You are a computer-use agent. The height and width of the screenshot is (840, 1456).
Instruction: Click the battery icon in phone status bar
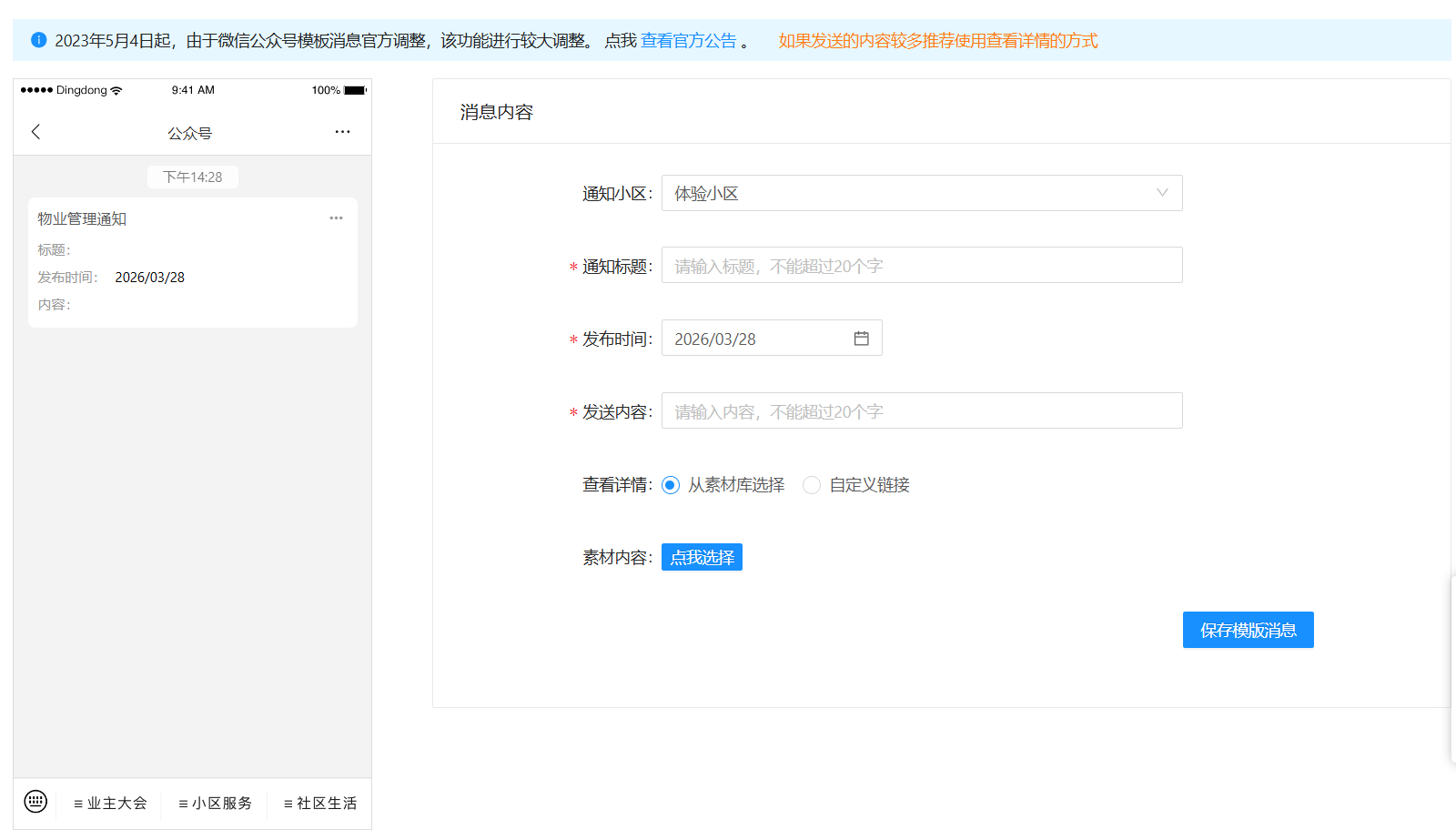[355, 90]
